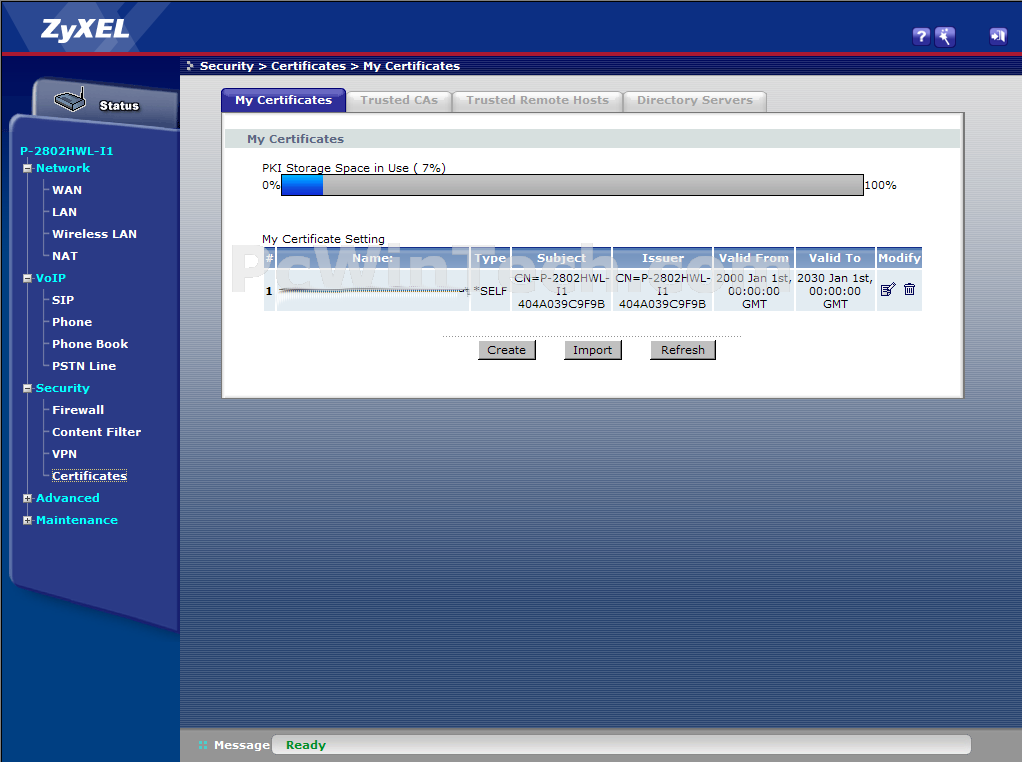1022x762 pixels.
Task: Click the Ready message field
Action: pos(621,745)
